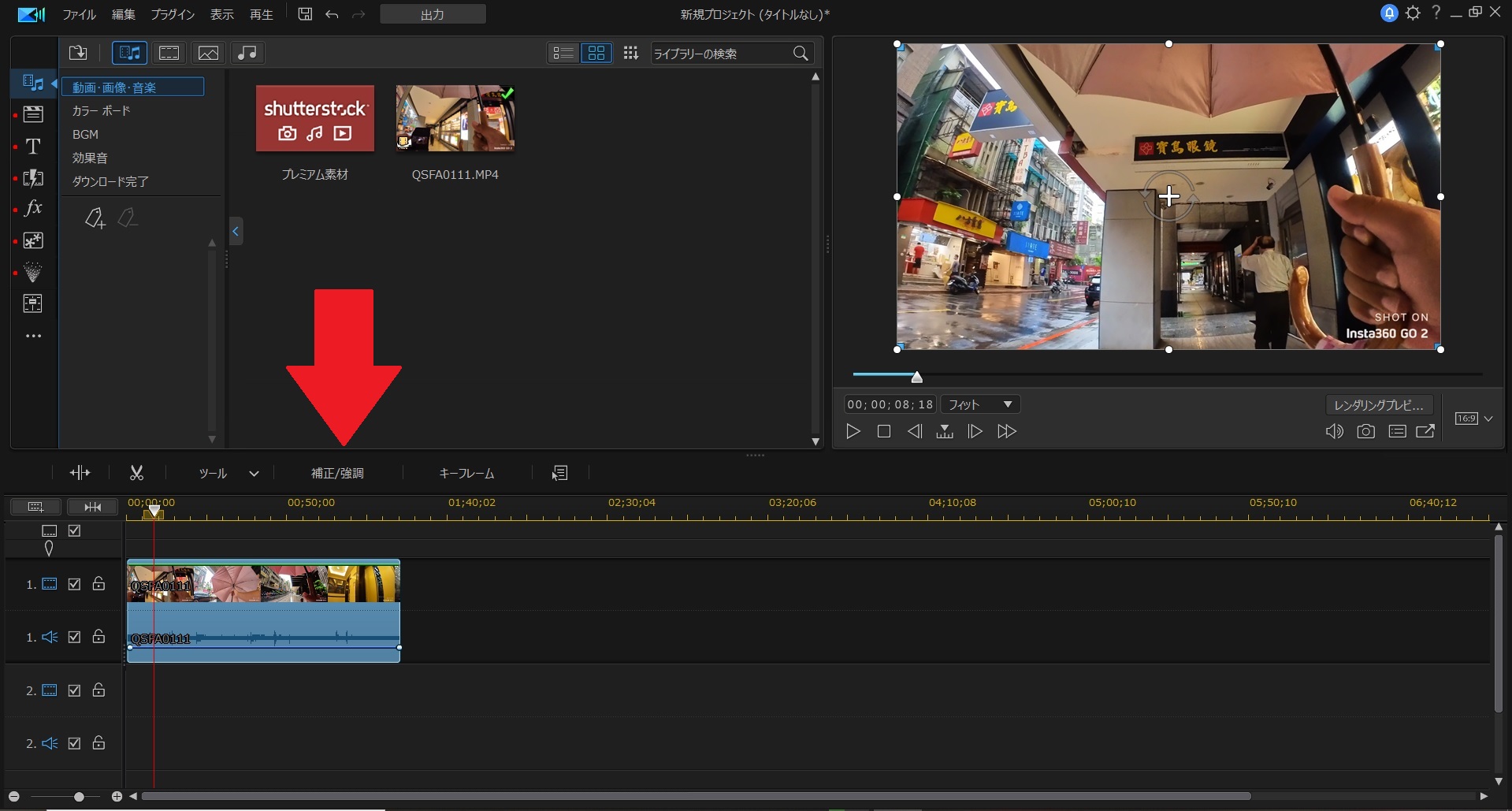Click the import media folder icon
Image resolution: width=1512 pixels, height=811 pixels.
click(x=78, y=53)
